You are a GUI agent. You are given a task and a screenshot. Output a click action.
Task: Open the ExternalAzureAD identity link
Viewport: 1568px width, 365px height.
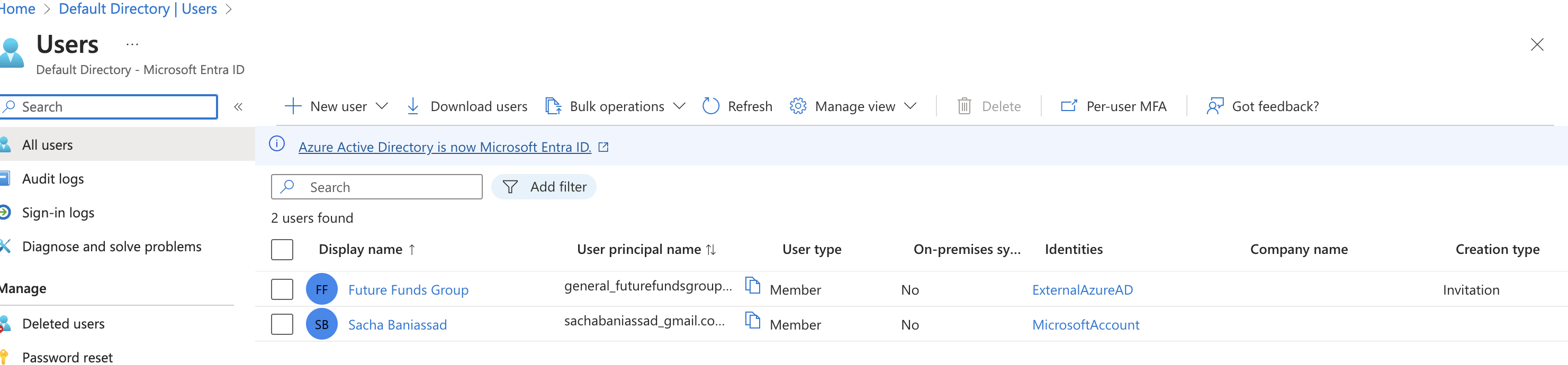[x=1082, y=290]
